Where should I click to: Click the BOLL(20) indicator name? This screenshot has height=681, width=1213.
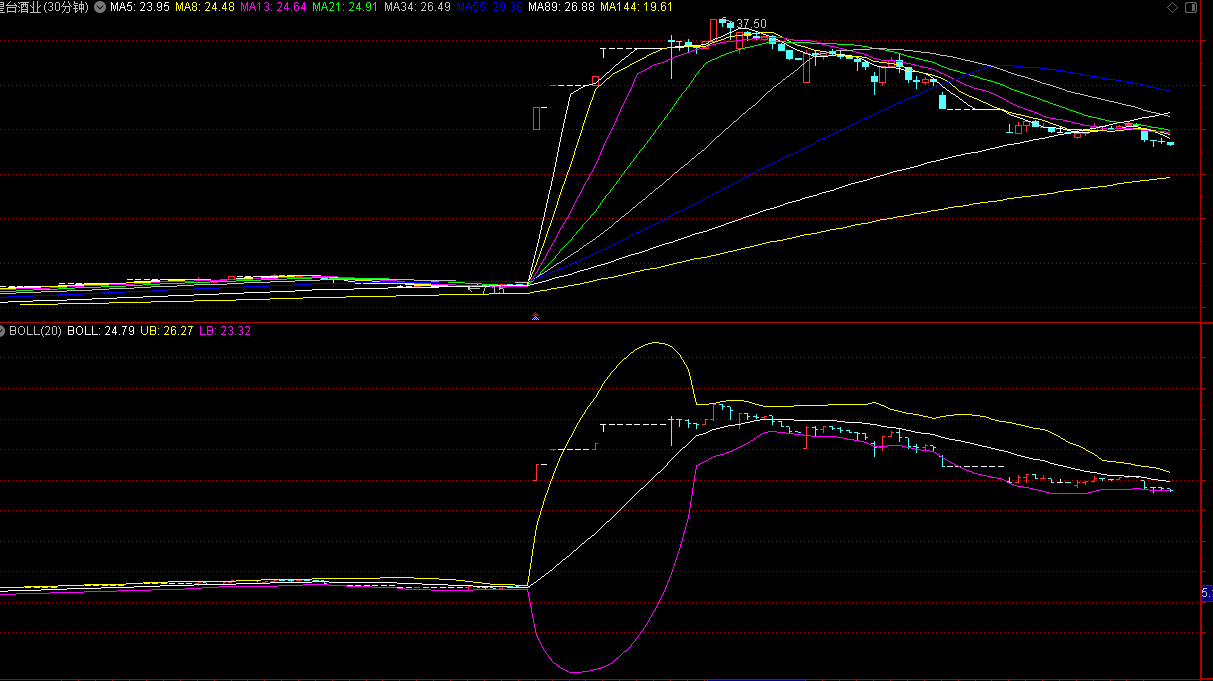pos(36,330)
